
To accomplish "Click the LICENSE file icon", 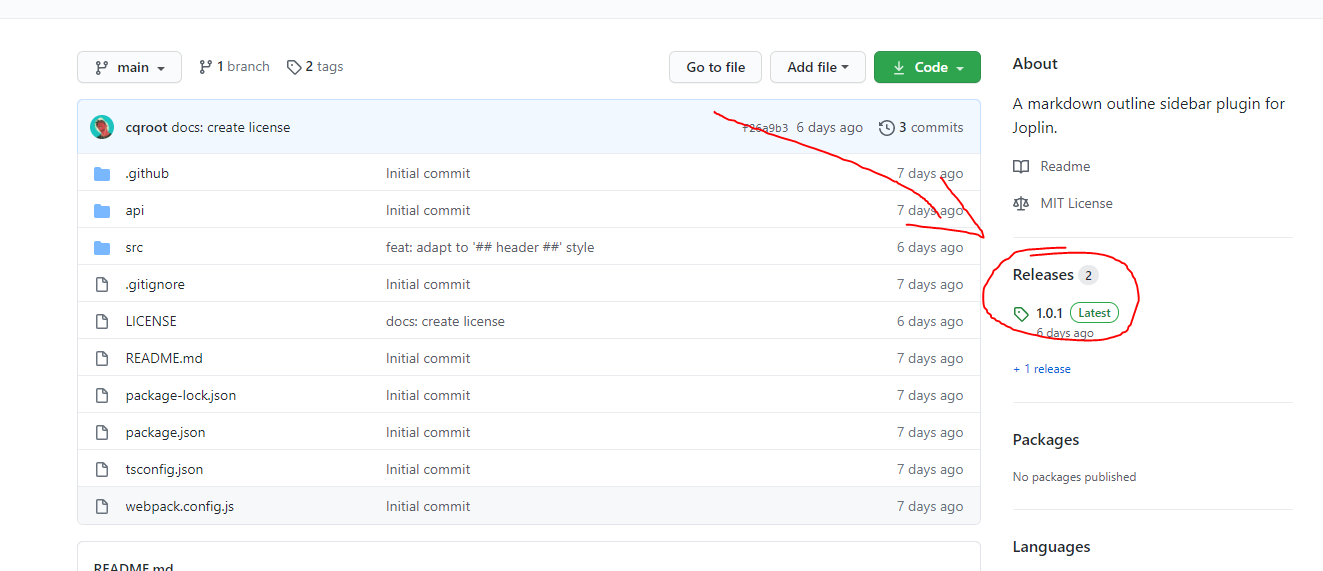I will 102,322.
